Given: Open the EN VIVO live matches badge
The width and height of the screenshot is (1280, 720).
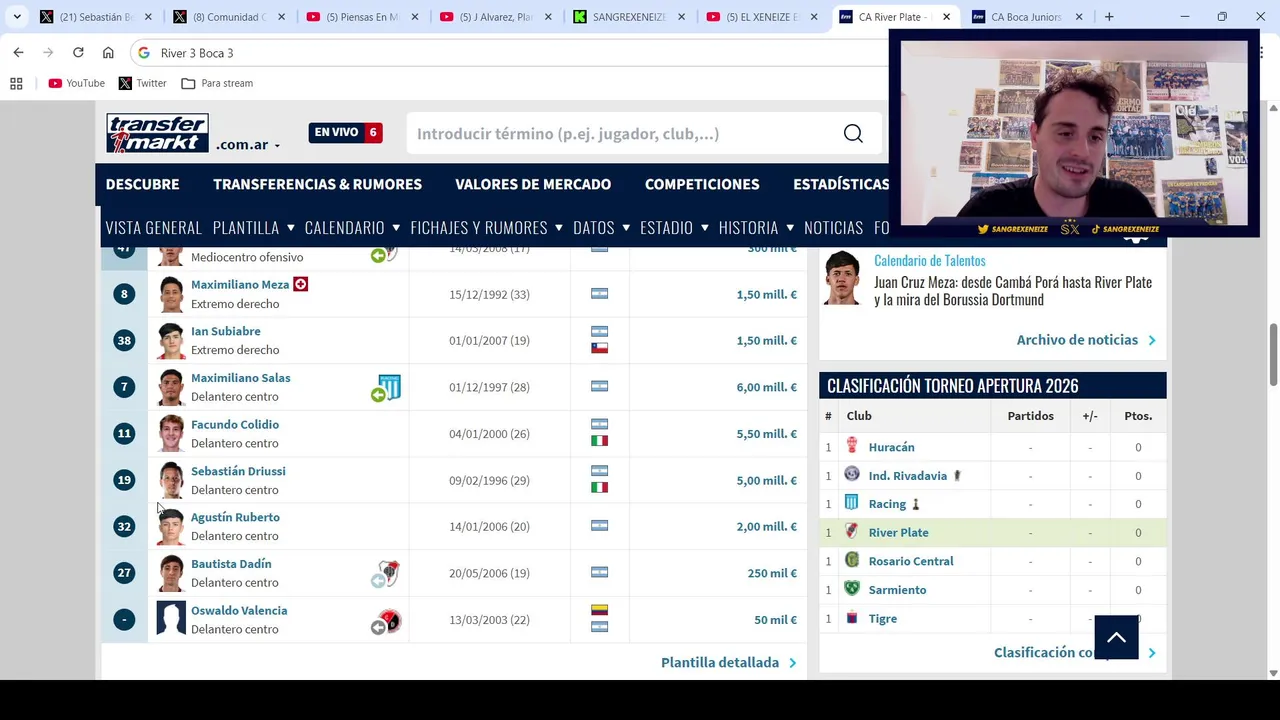Looking at the screenshot, I should point(345,132).
